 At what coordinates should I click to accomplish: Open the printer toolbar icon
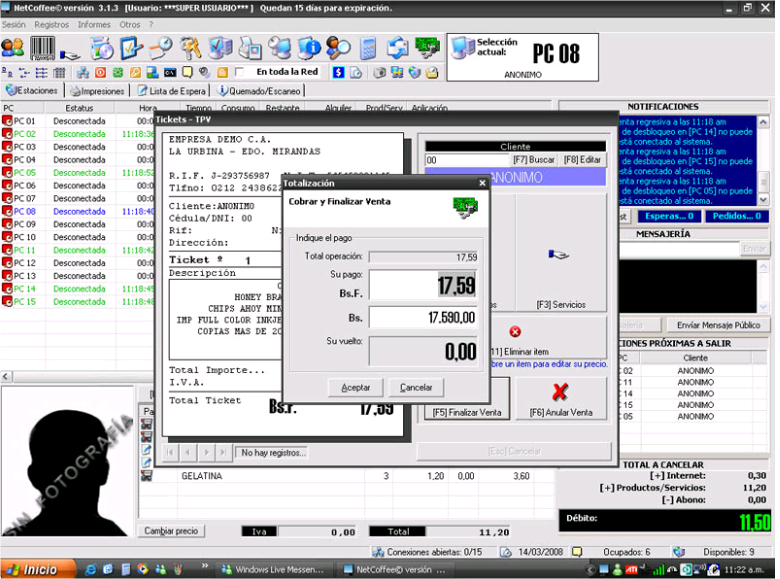[250, 48]
